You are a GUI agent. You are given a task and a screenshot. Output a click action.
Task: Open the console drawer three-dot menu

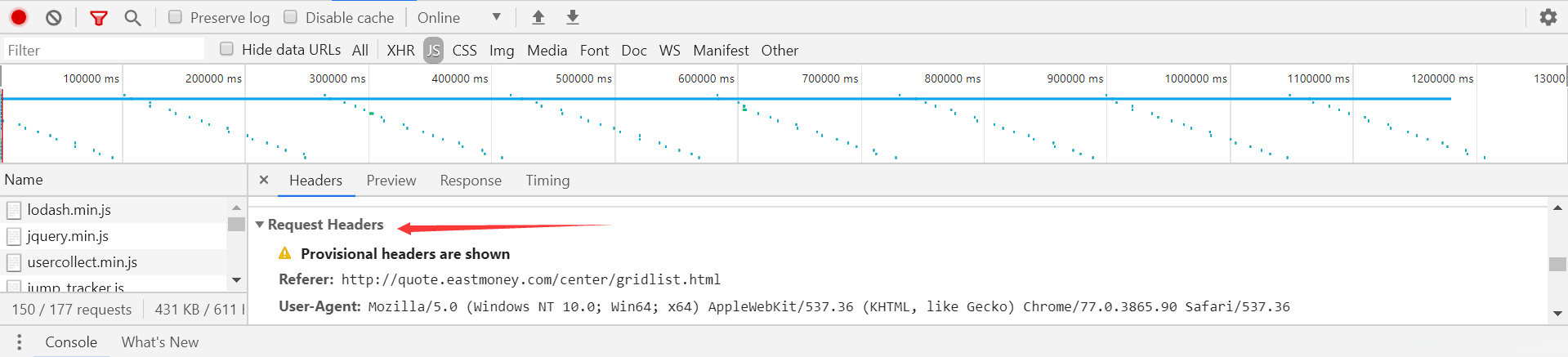(19, 342)
